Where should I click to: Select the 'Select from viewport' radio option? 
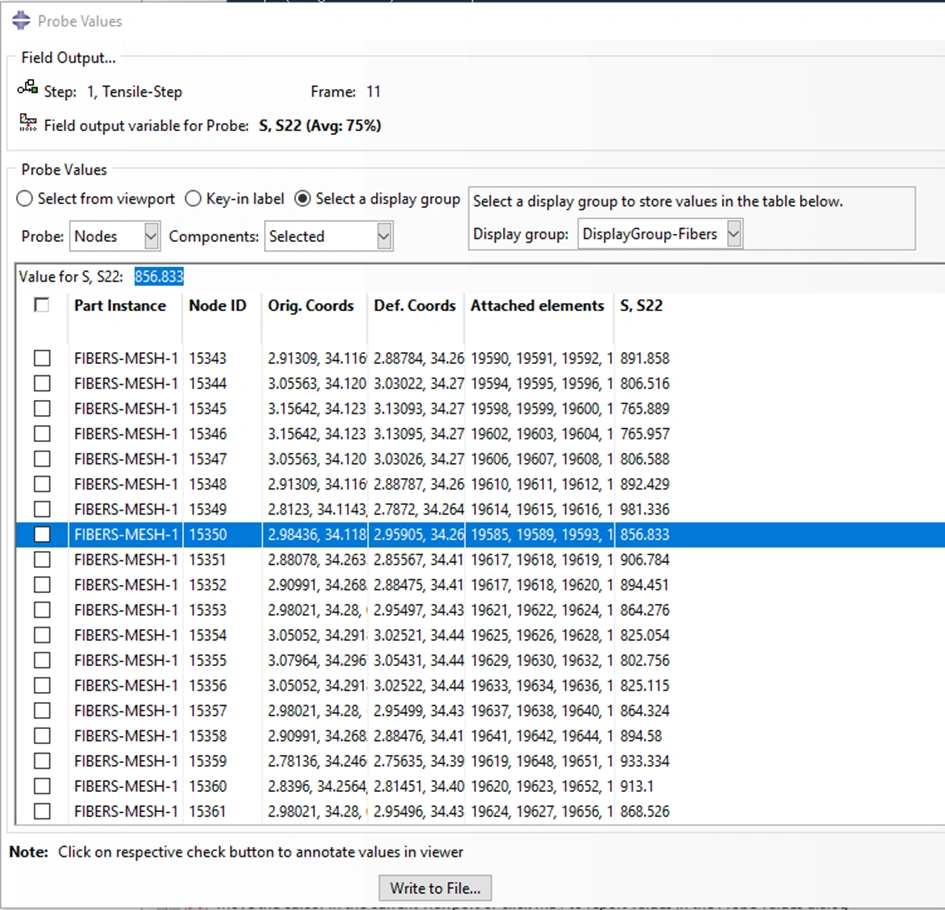pos(24,199)
